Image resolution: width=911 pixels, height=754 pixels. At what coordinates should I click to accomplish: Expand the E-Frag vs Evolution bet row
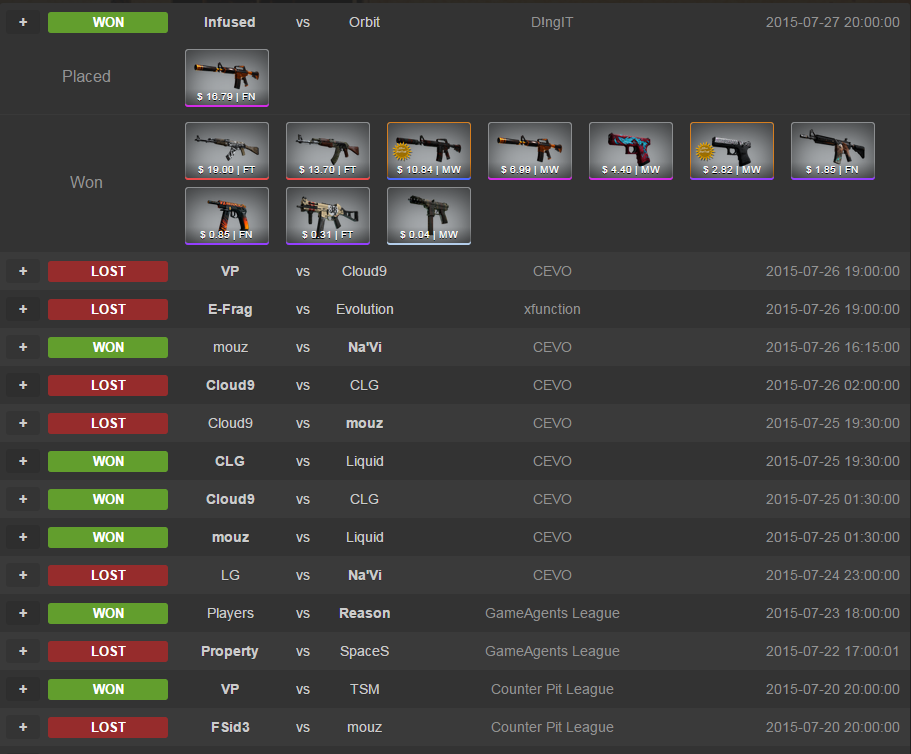pos(23,309)
